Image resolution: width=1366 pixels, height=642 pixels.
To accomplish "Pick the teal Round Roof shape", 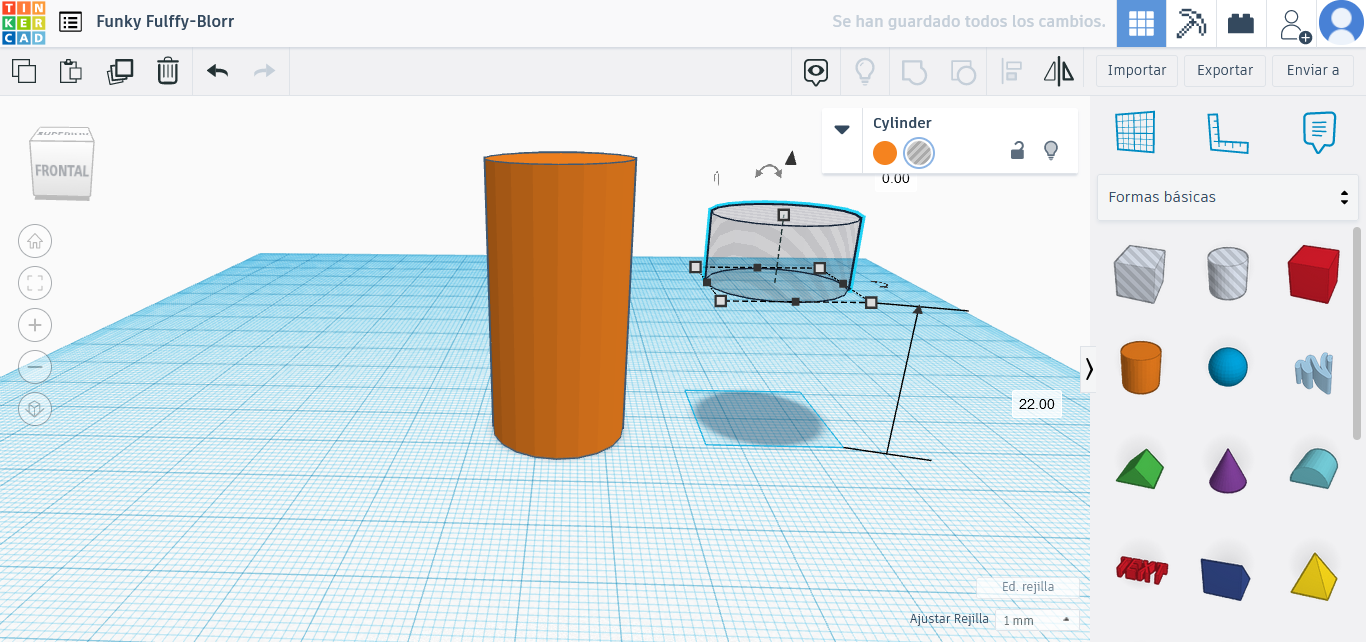I will (x=1314, y=467).
